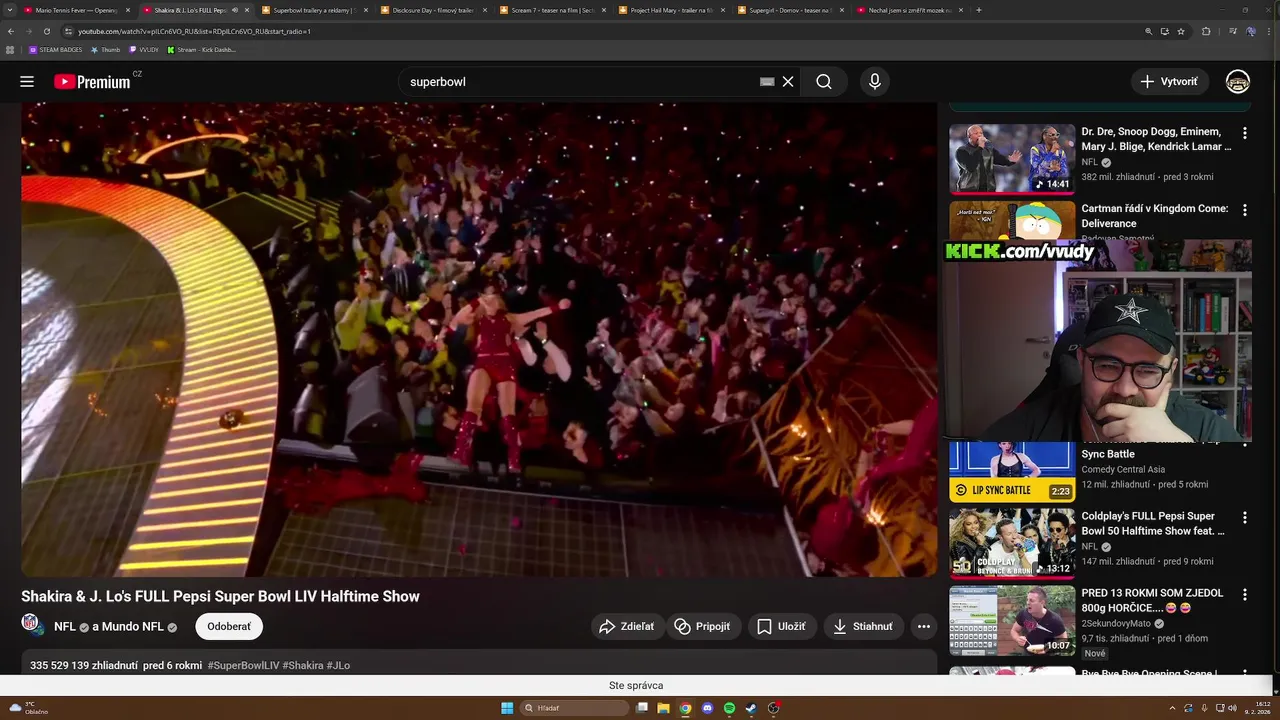Open the Stream - Kick Dashboard bookmark
The height and width of the screenshot is (720, 1280).
(x=202, y=49)
